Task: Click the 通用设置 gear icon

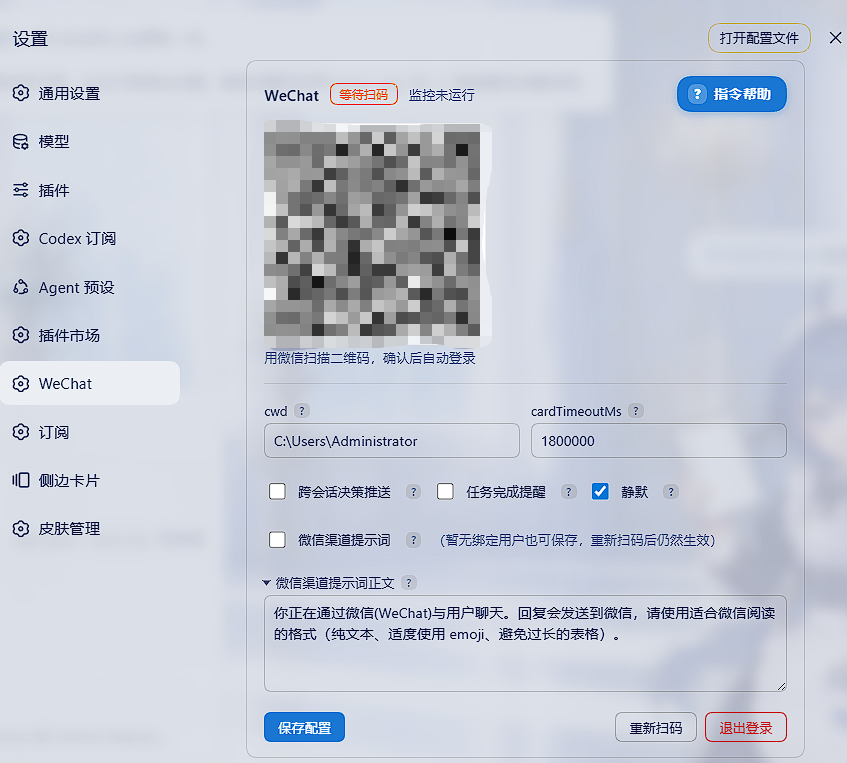Action: tap(21, 93)
